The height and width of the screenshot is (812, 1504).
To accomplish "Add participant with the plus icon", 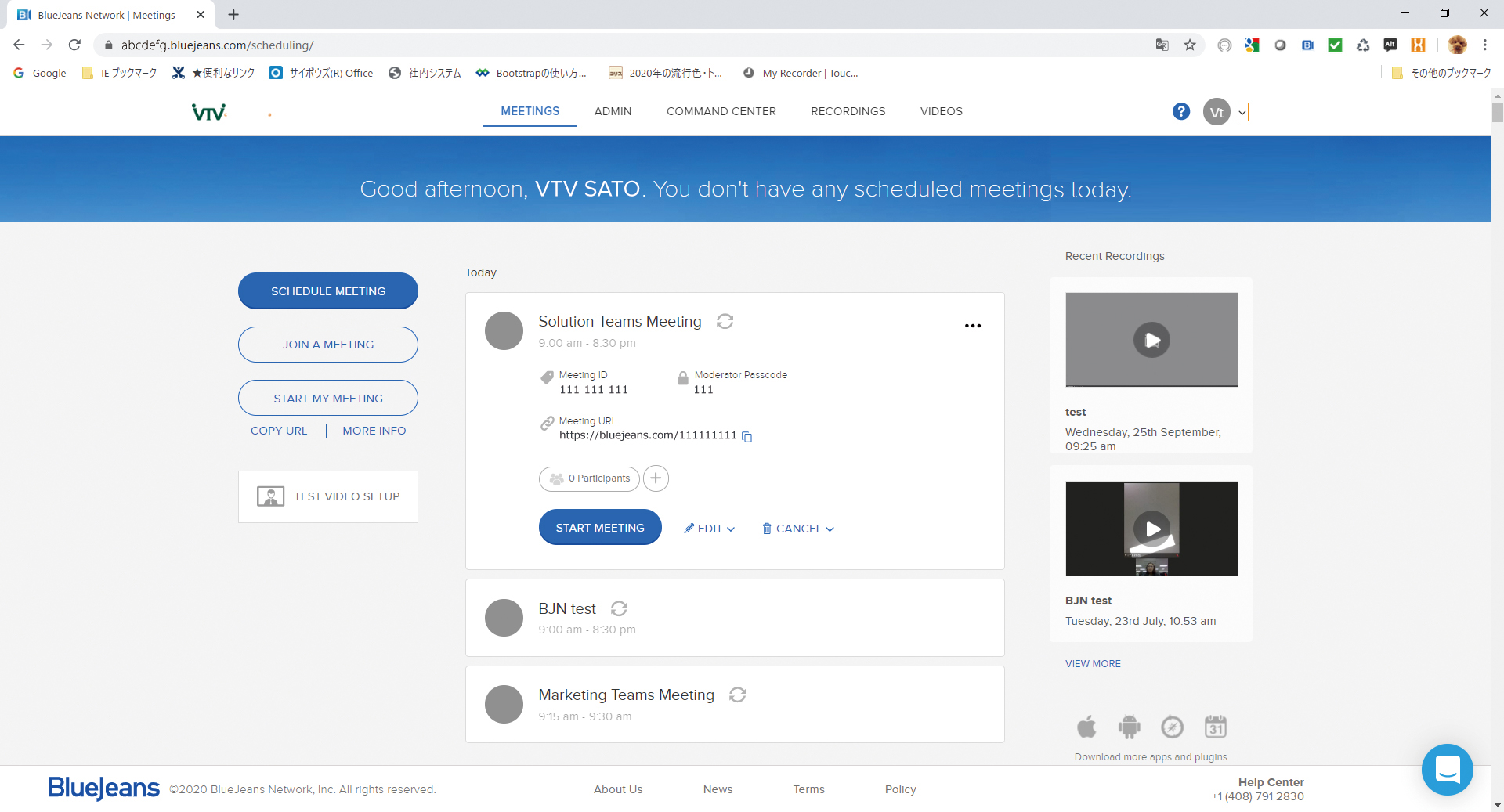I will pyautogui.click(x=656, y=478).
